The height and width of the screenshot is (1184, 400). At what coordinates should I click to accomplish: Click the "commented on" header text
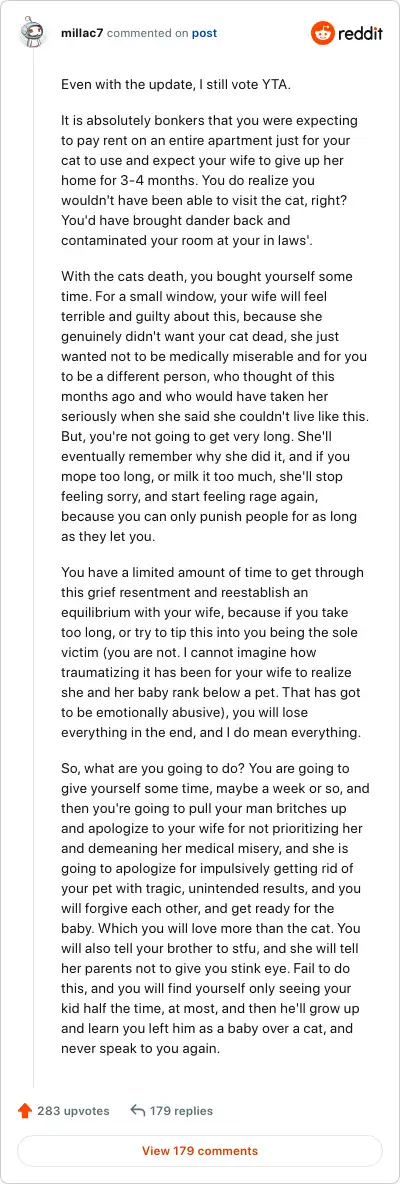click(148, 33)
